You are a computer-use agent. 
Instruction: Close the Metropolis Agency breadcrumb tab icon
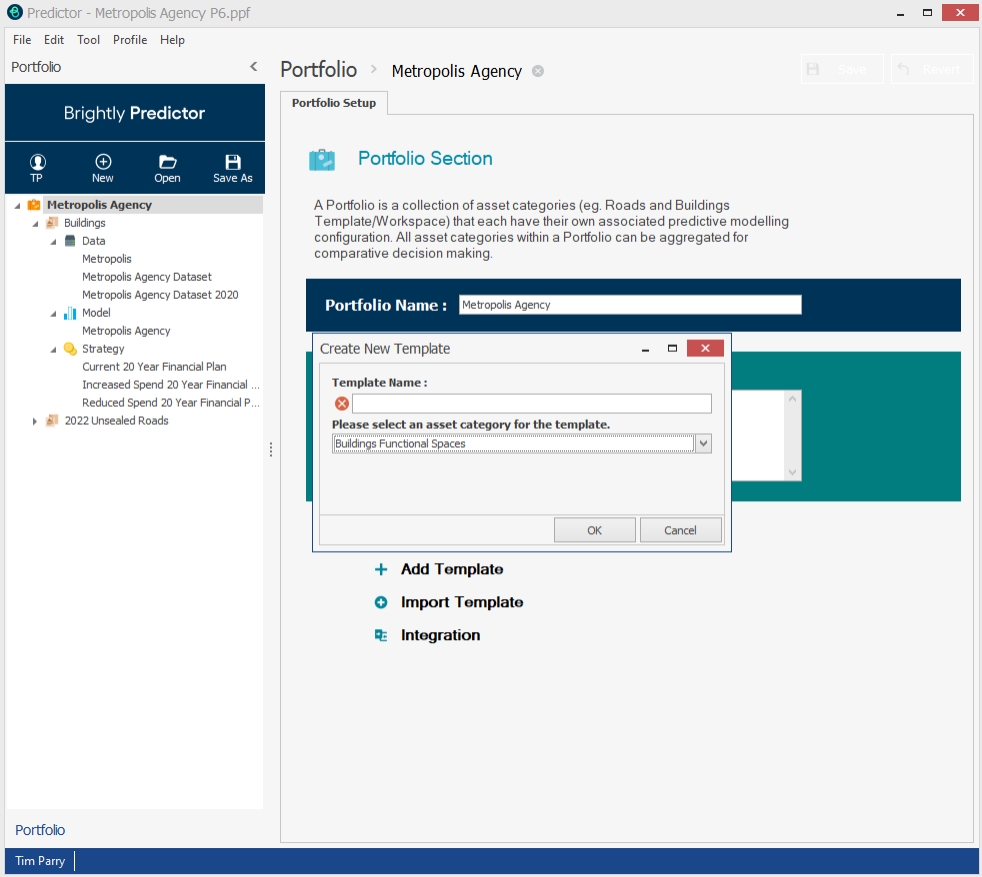[538, 71]
